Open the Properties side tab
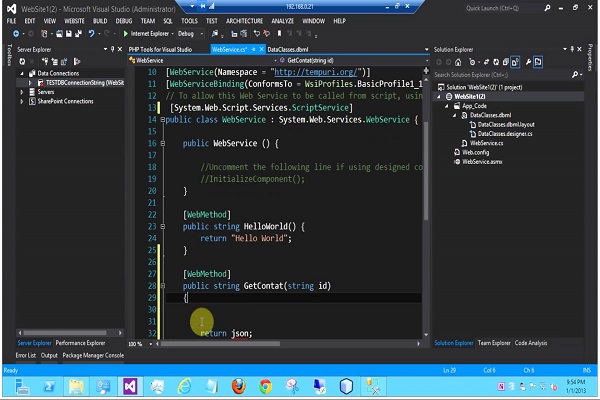600x400 pixels. [x=590, y=57]
